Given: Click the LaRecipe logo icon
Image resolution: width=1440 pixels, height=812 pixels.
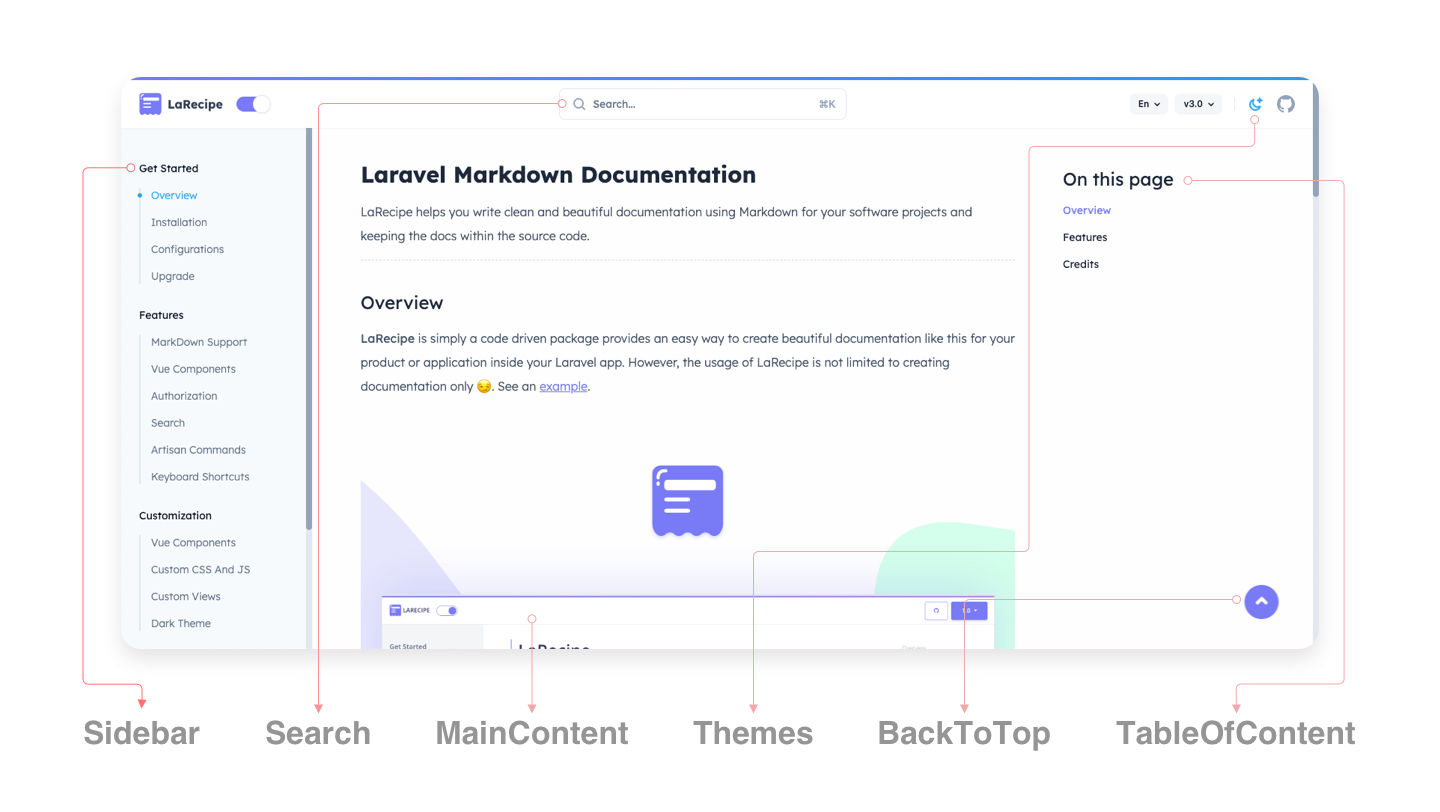Looking at the screenshot, I should click(x=150, y=104).
